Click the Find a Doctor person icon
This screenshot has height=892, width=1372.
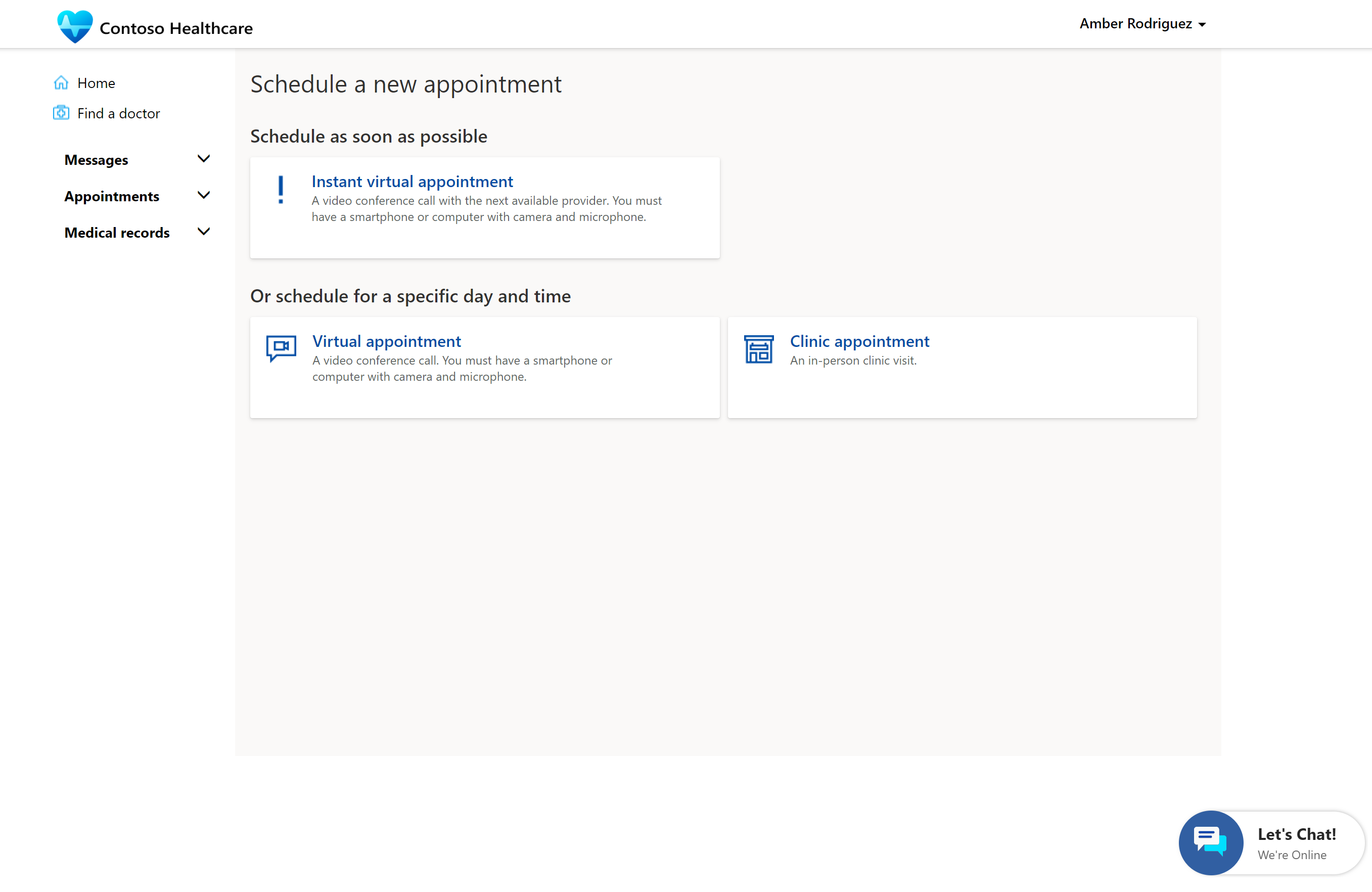click(x=62, y=113)
